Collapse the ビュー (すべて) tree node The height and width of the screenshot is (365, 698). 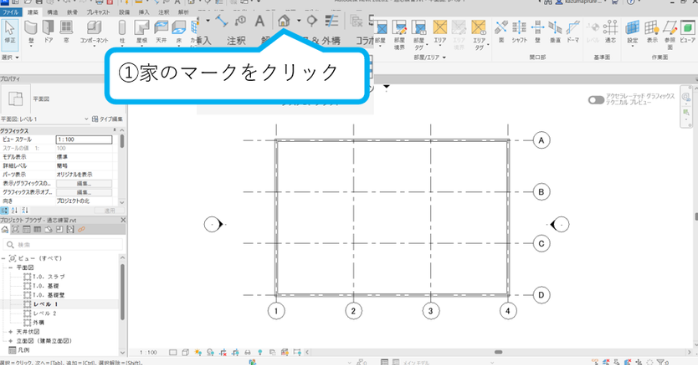click(x=4, y=259)
